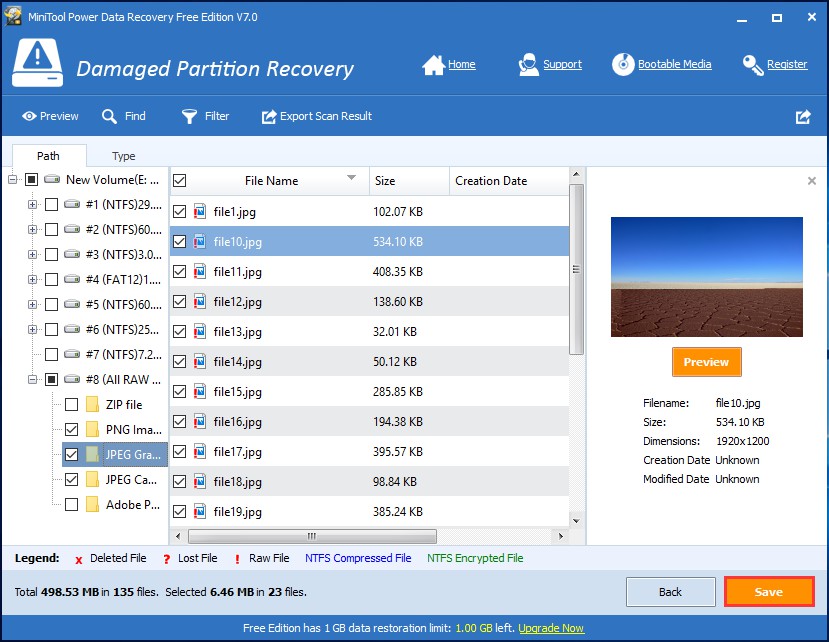Click the Adobe P... folder icon
Image resolution: width=829 pixels, height=642 pixels.
[92, 505]
